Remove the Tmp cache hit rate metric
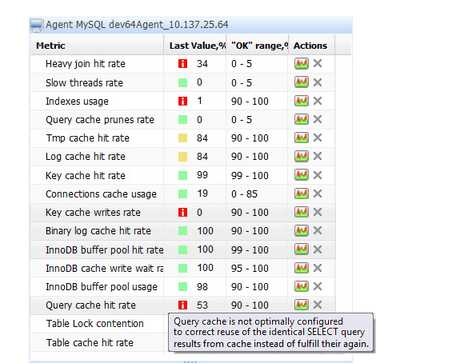Screen dimensions: 457x364 pyautogui.click(x=318, y=138)
